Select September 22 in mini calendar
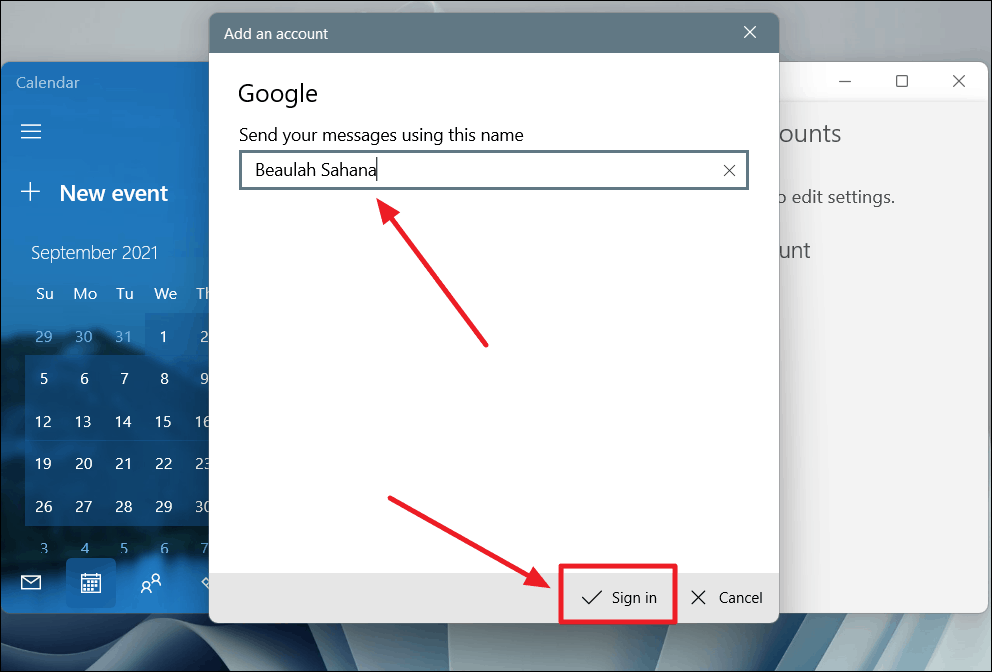 coord(164,463)
